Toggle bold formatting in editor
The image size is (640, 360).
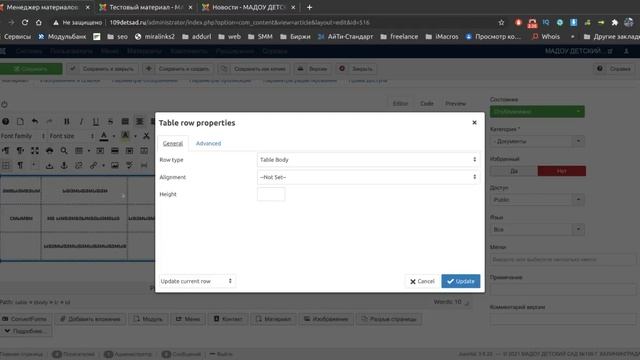pos(67,121)
